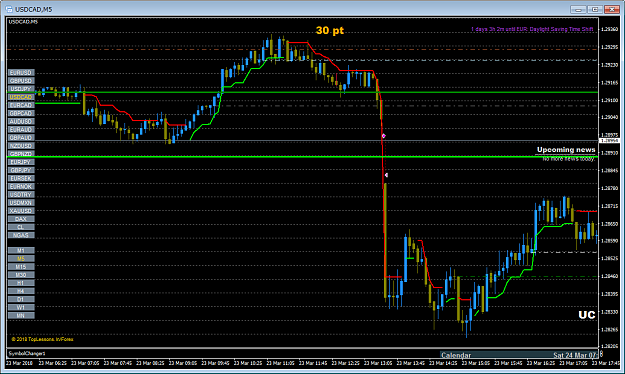The width and height of the screenshot is (625, 374).
Task: Switch chart to XAUUSD gold symbol
Action: 21,211
